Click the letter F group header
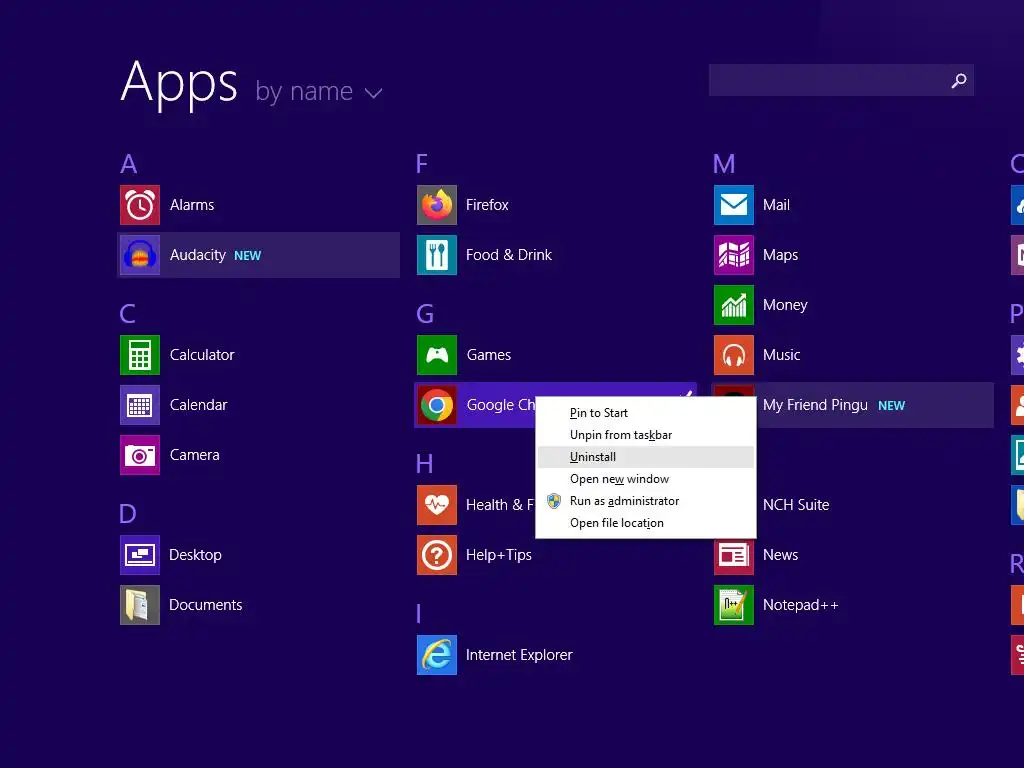This screenshot has height=768, width=1024. (422, 164)
